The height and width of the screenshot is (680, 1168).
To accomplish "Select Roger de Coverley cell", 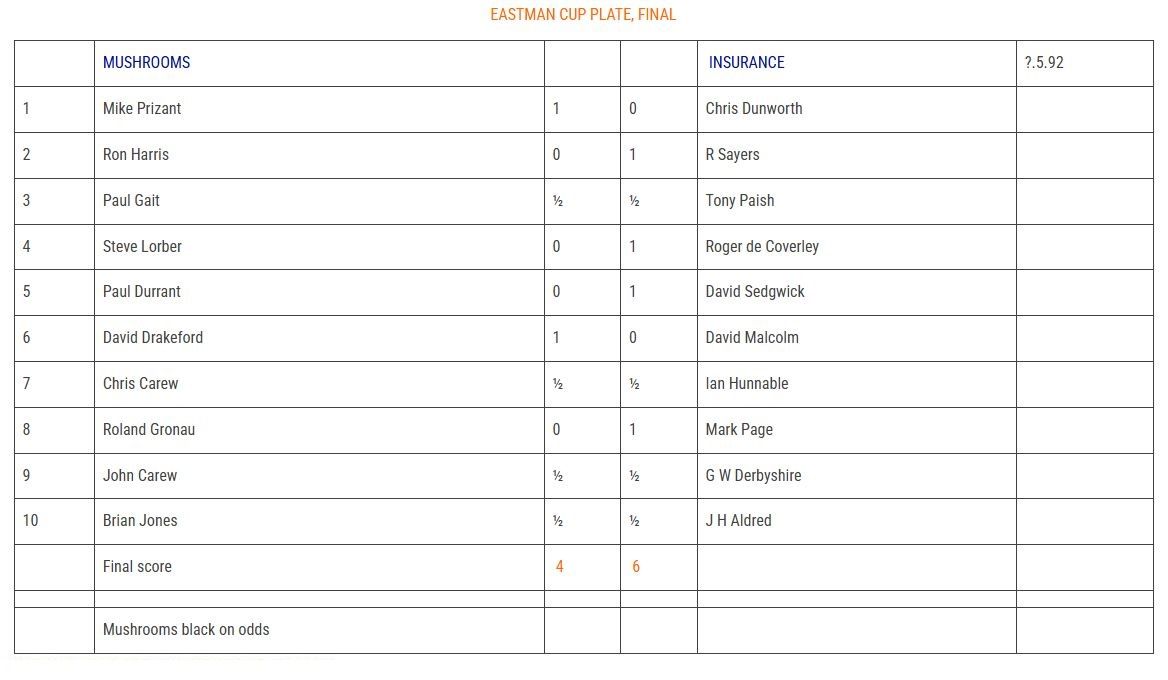I will point(857,247).
